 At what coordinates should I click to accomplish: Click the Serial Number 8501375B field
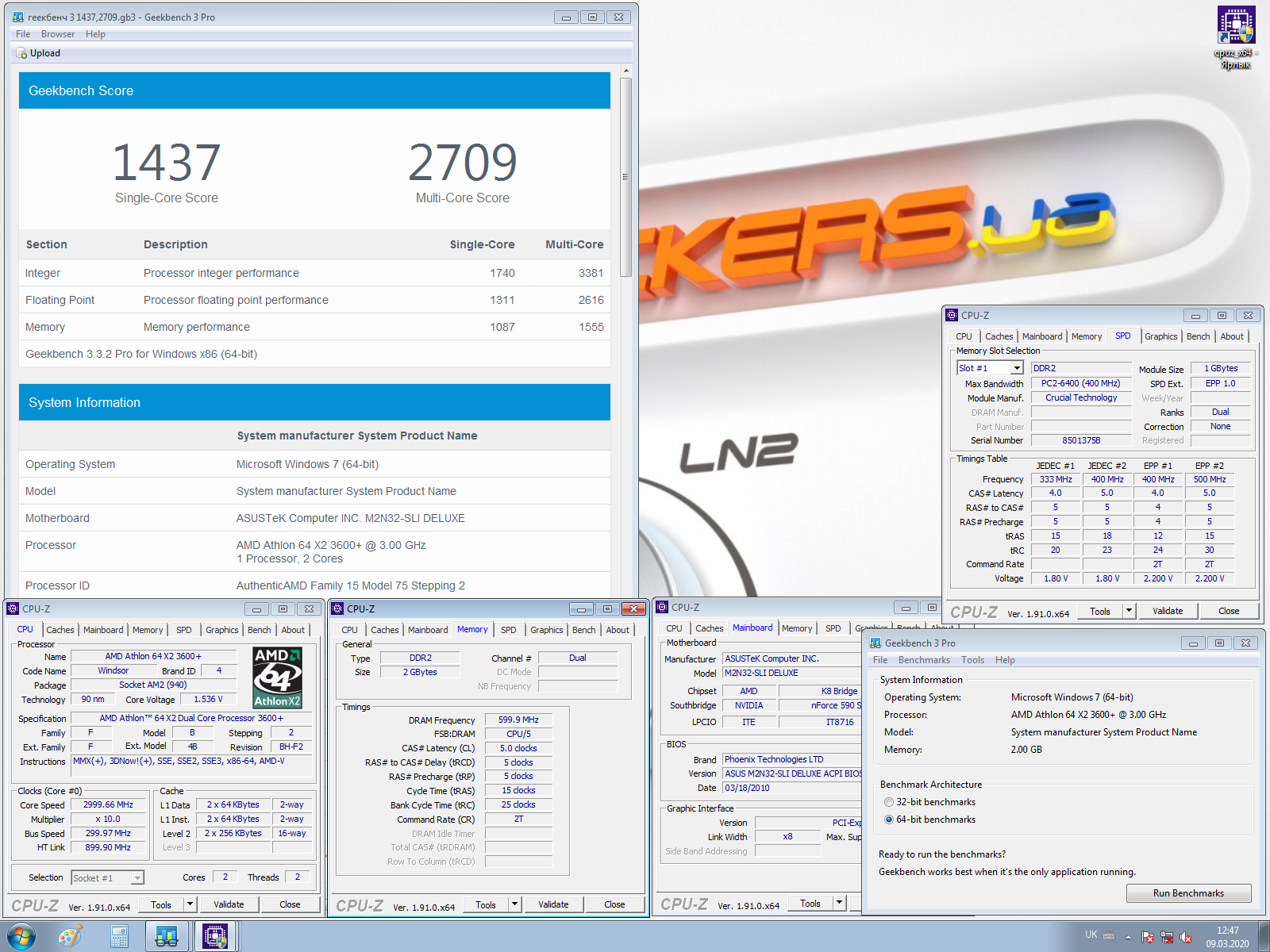coord(1081,441)
